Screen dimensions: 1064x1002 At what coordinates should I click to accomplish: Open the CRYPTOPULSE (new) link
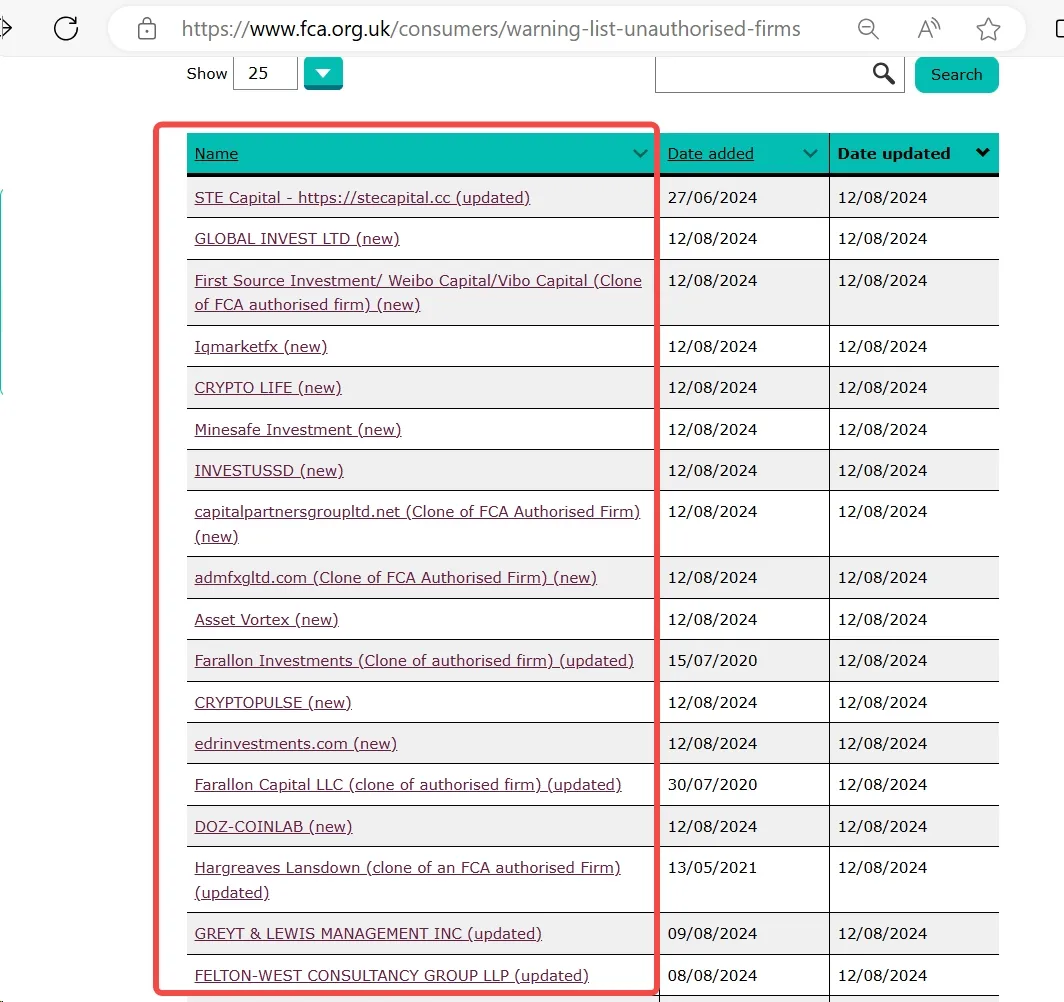tap(273, 702)
